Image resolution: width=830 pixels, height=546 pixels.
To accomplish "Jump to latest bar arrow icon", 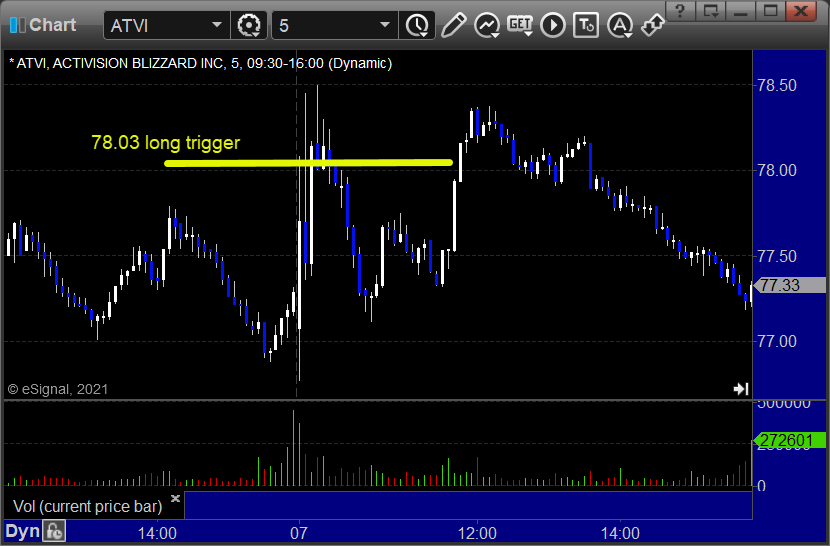I will coord(741,389).
